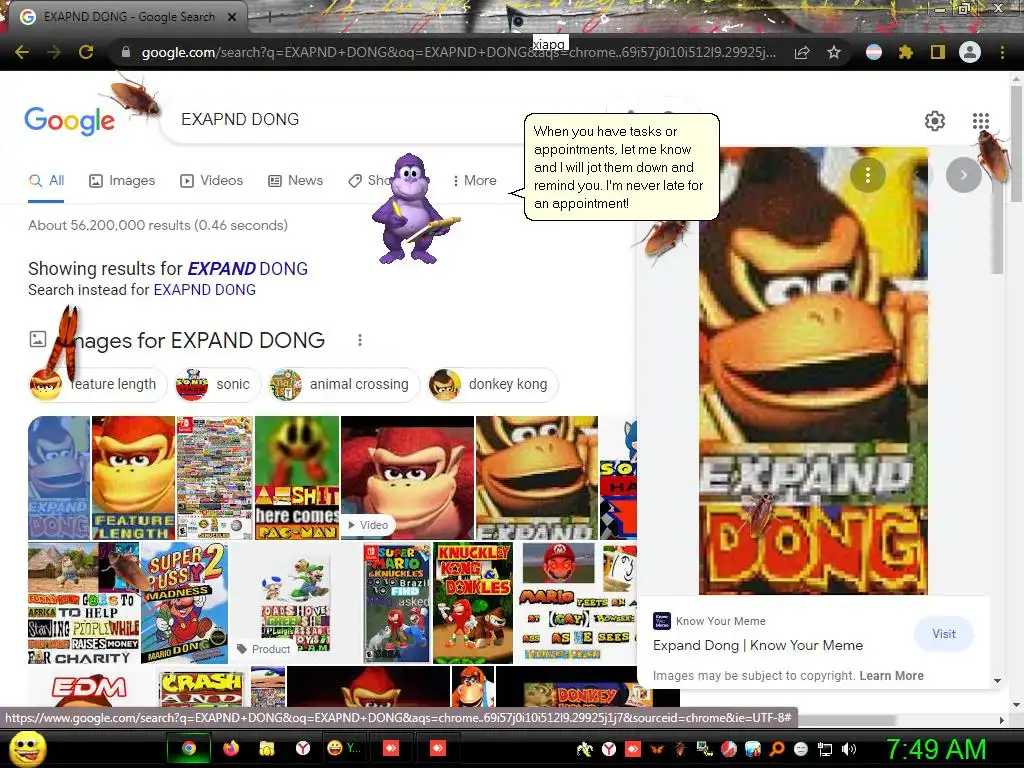This screenshot has width=1024, height=768.
Task: Click the magnifier tray icon
Action: [776, 749]
